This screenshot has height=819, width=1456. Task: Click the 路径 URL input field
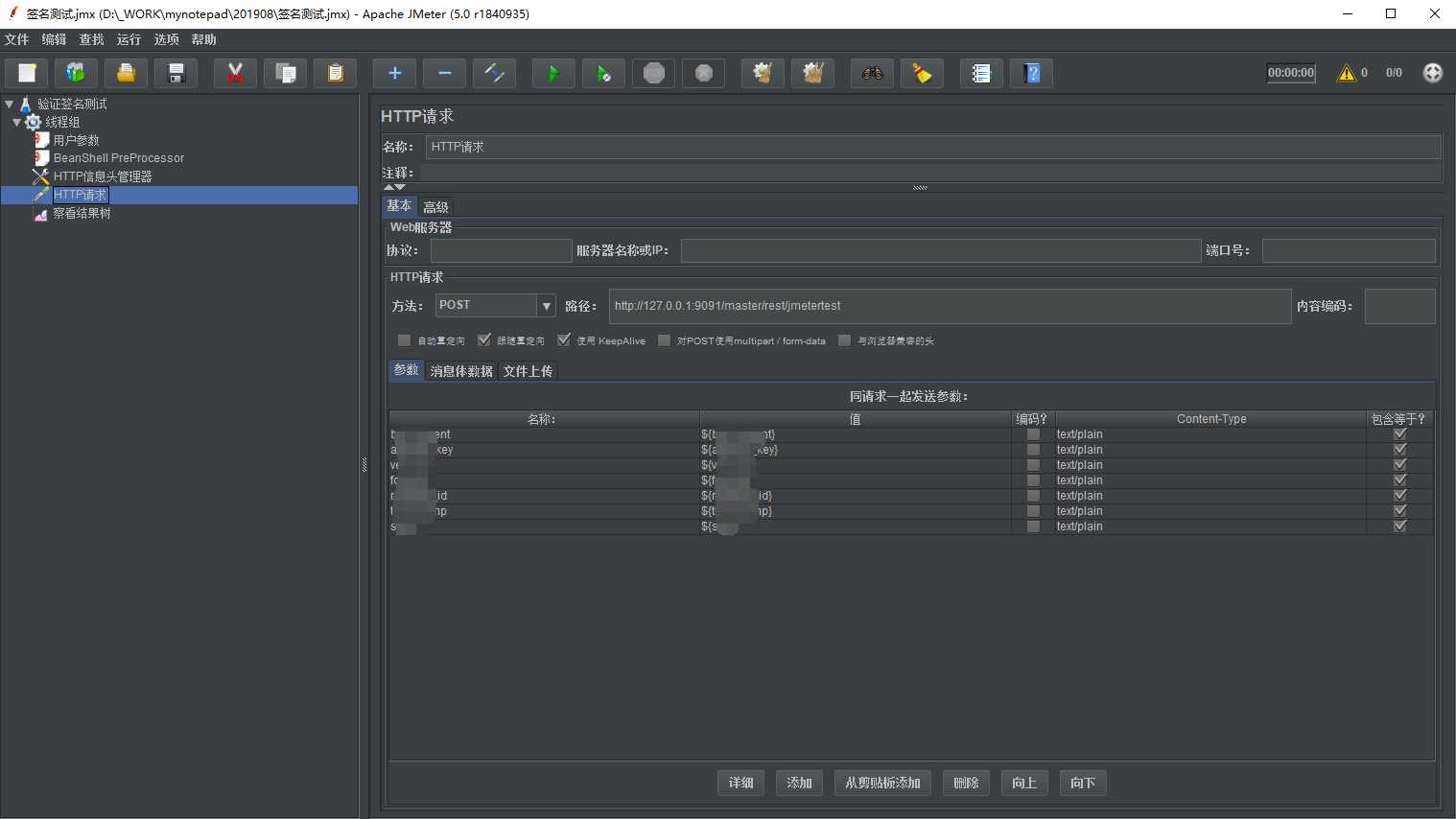tap(950, 306)
